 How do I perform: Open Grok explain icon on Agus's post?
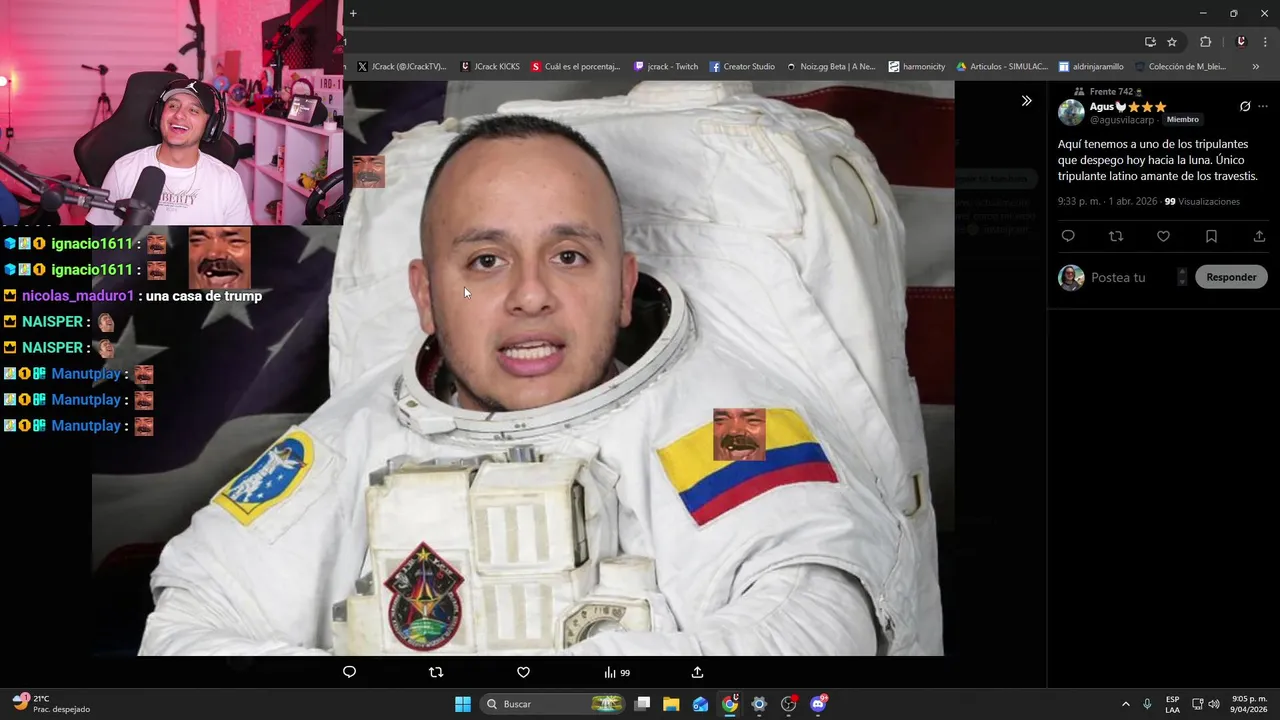1245,106
